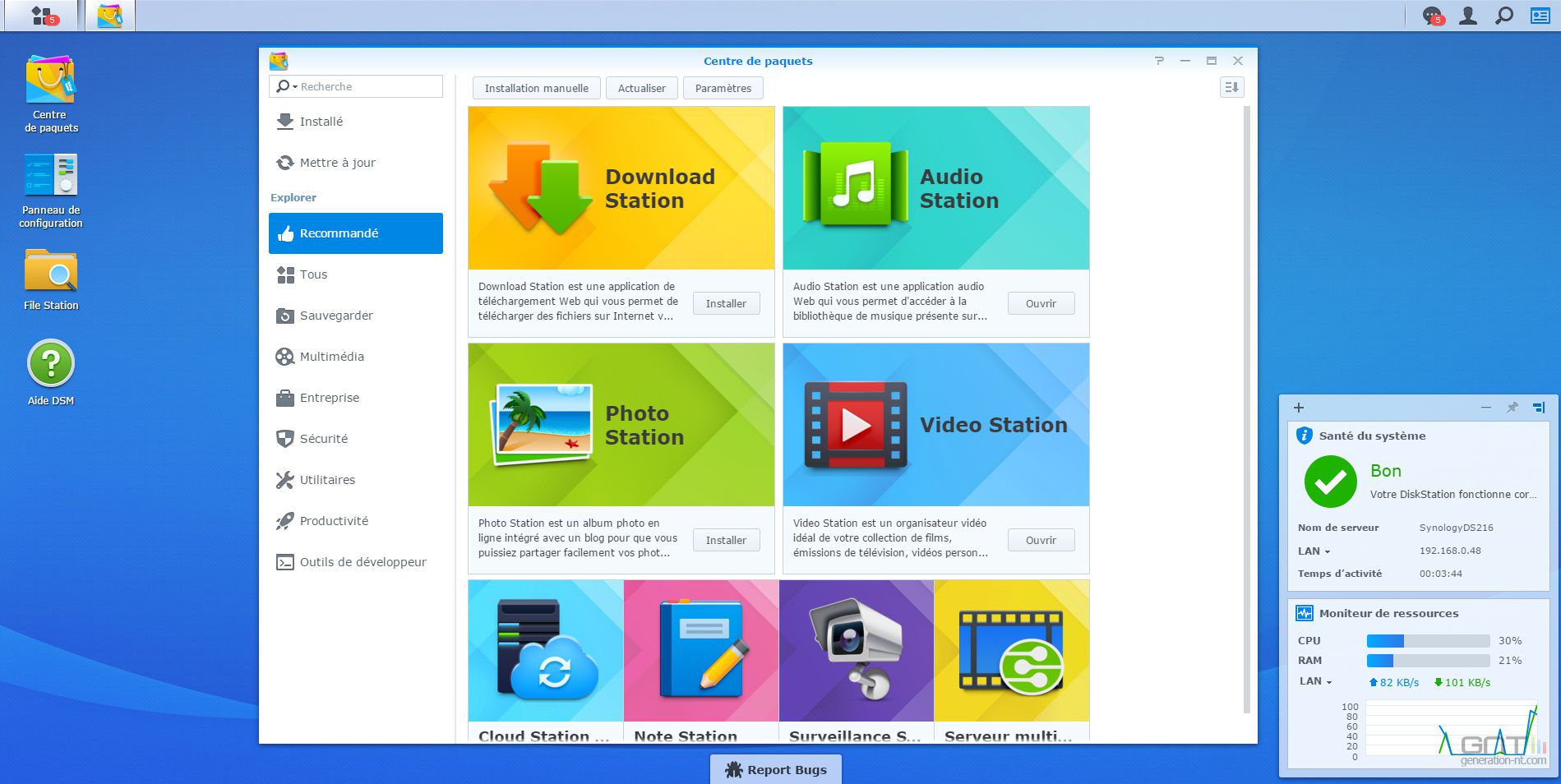Switch to Package Center taskbar tab
Screen dimensions: 1561x784
point(110,16)
